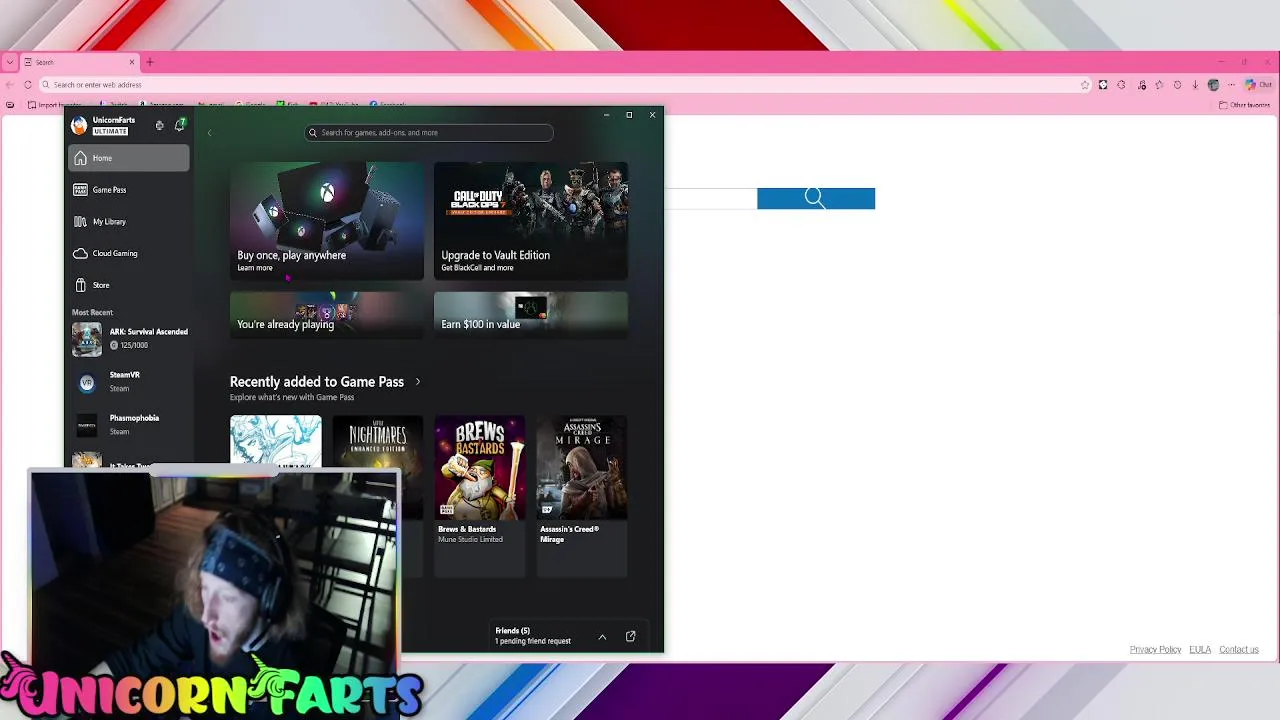The width and height of the screenshot is (1280, 720).
Task: Open browser Settings and more menu
Action: [x=1232, y=85]
